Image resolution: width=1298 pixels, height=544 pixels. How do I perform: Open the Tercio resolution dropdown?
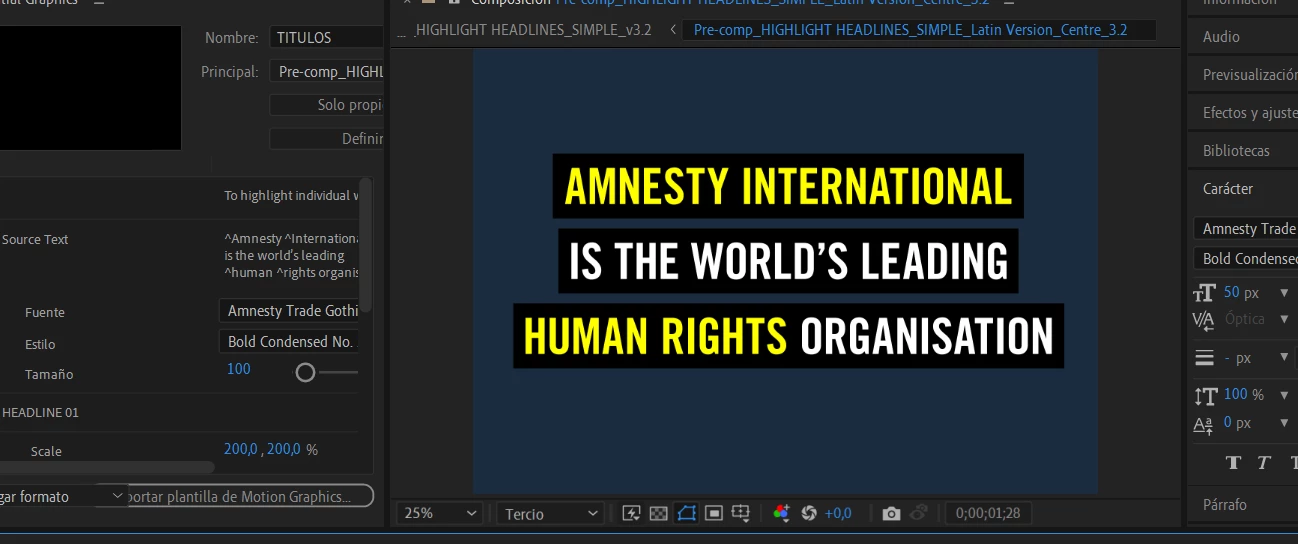point(549,513)
